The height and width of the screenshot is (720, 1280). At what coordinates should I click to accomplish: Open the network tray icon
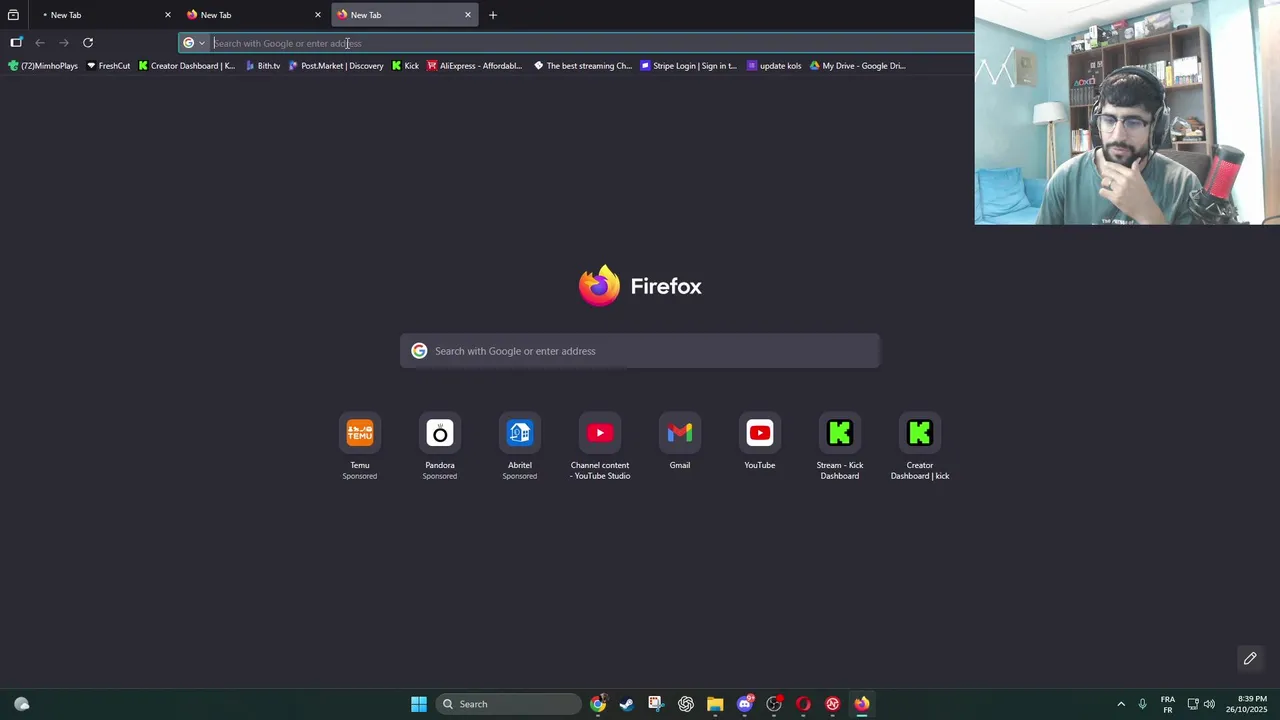[1193, 704]
